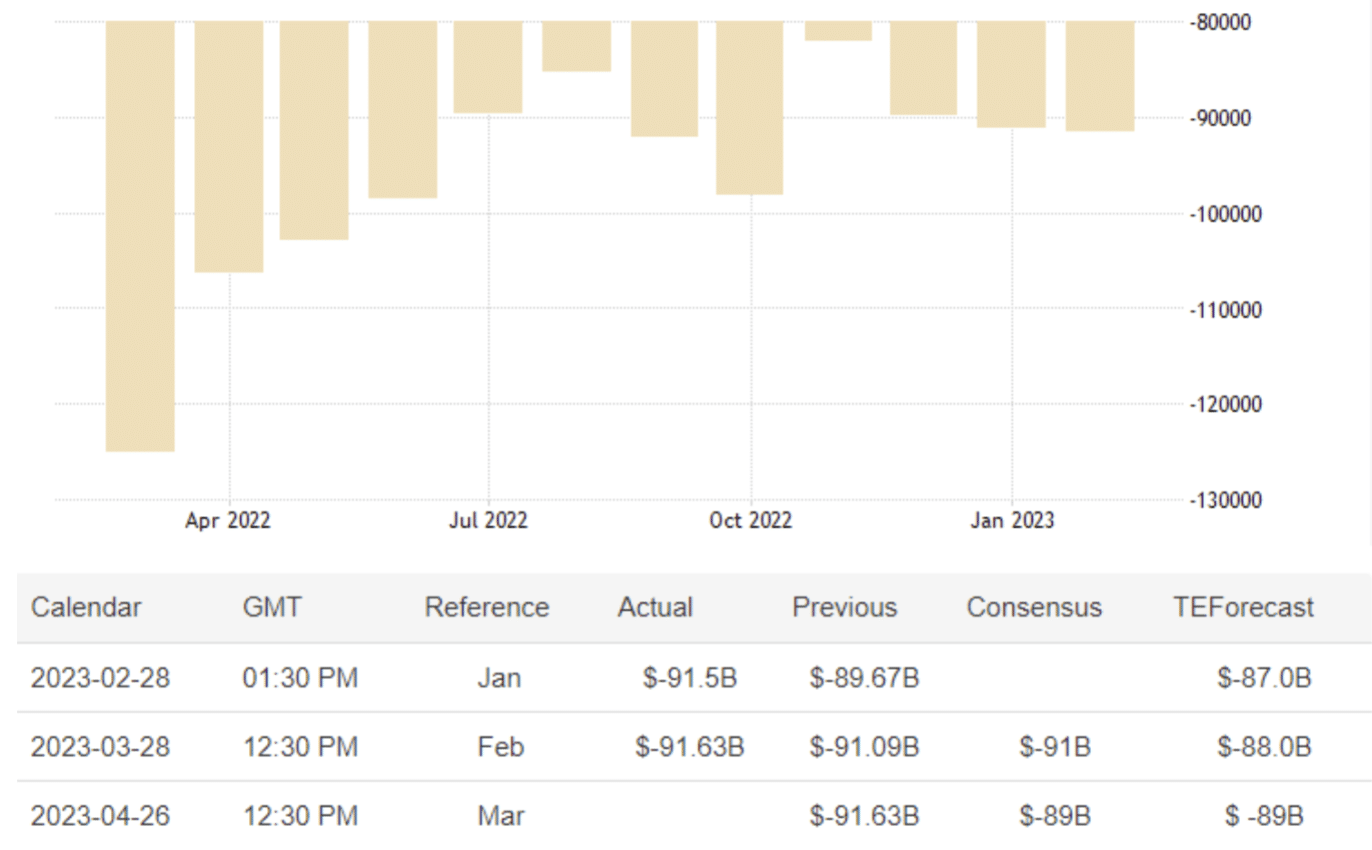
Task: Click the TEForecast column header
Action: pos(1243,607)
